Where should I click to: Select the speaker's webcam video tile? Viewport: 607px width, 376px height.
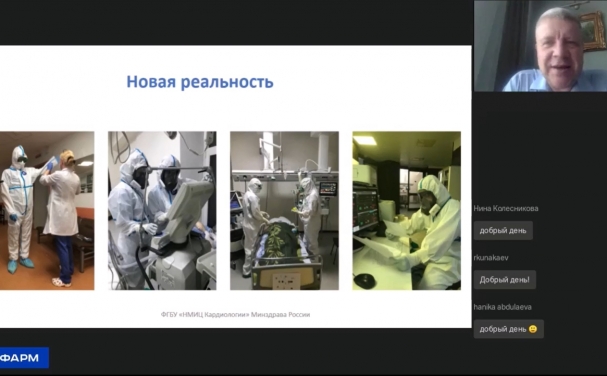[x=540, y=46]
